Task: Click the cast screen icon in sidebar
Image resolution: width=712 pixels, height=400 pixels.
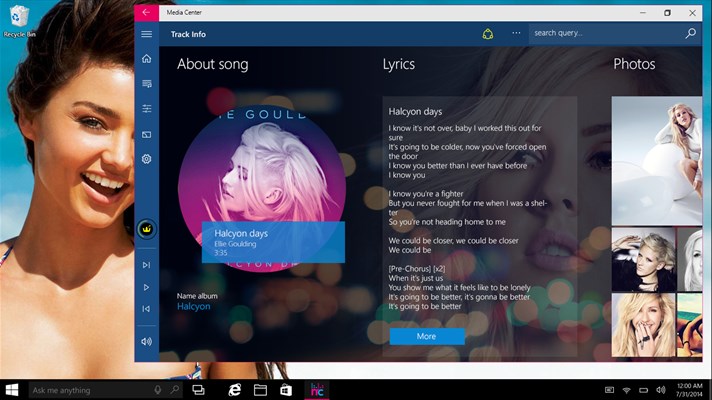Action: coord(146,134)
